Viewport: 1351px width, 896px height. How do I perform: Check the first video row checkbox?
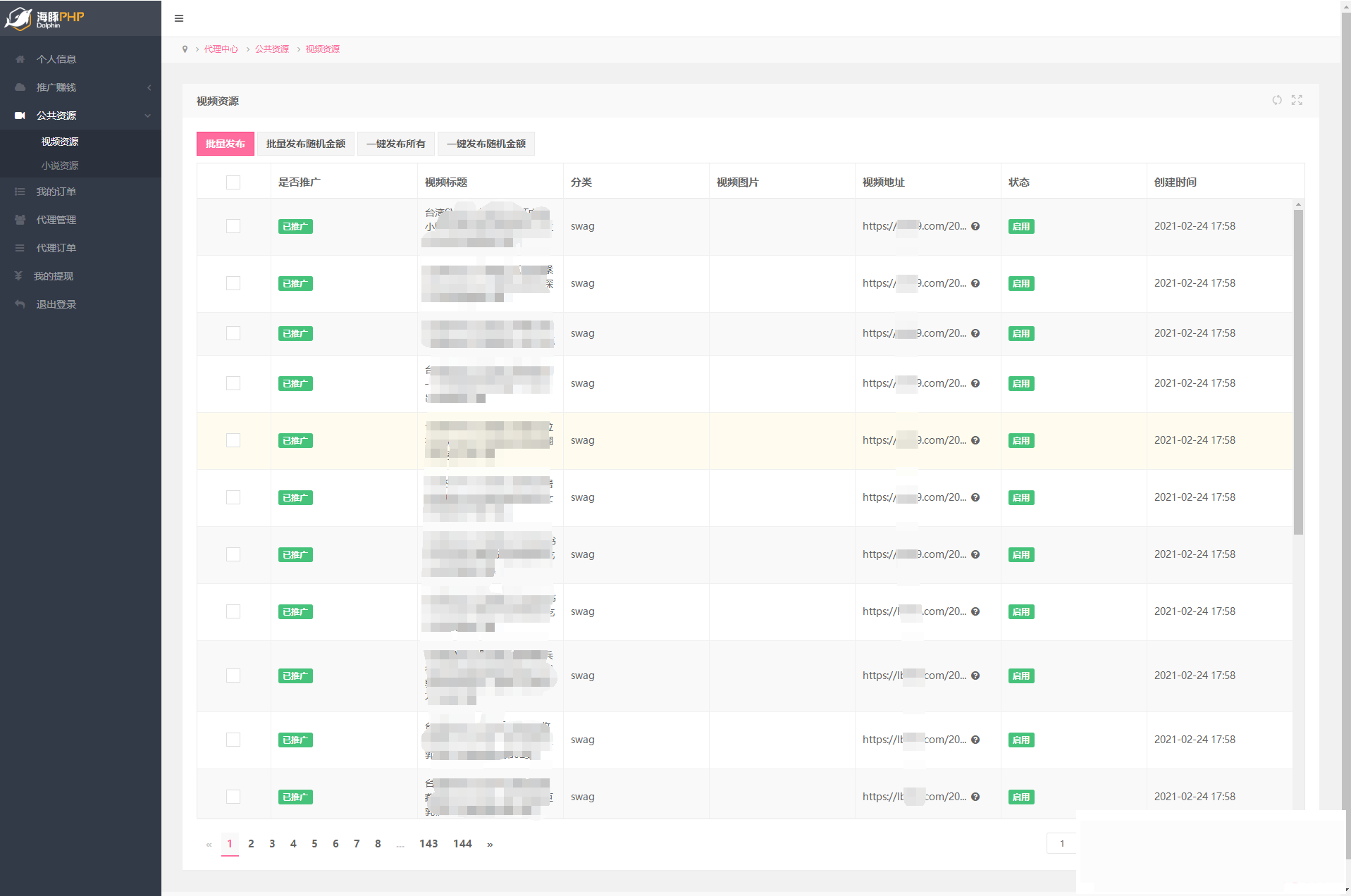click(x=233, y=226)
